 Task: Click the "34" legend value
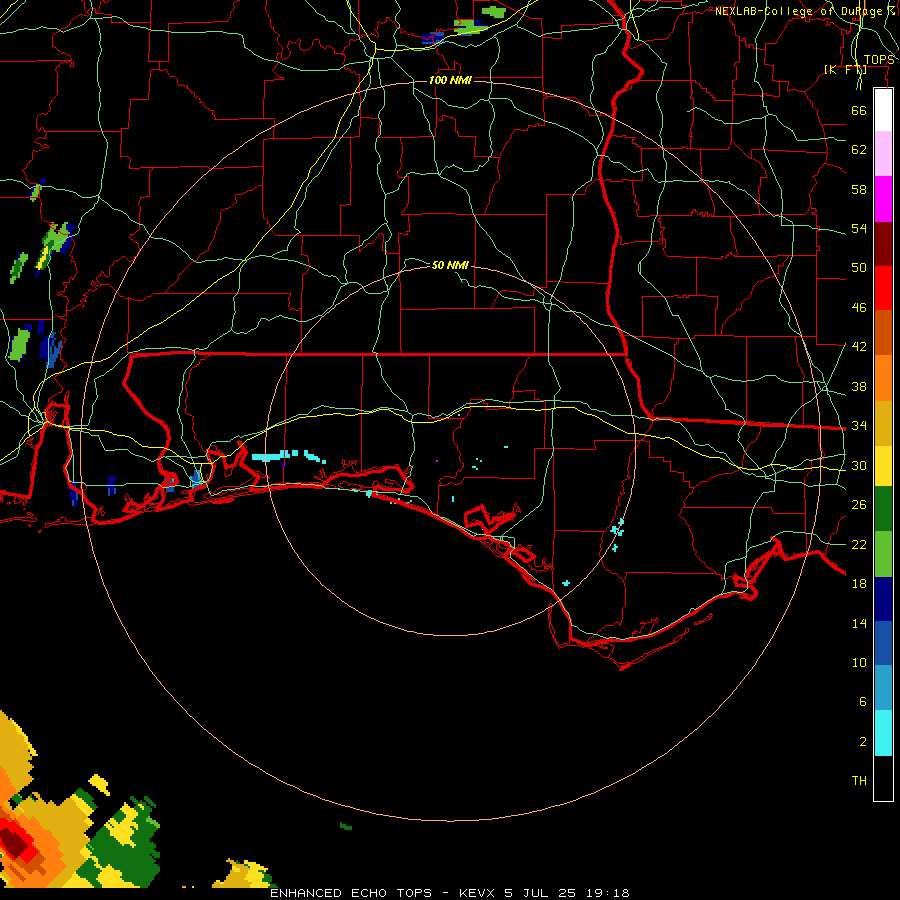(x=859, y=425)
